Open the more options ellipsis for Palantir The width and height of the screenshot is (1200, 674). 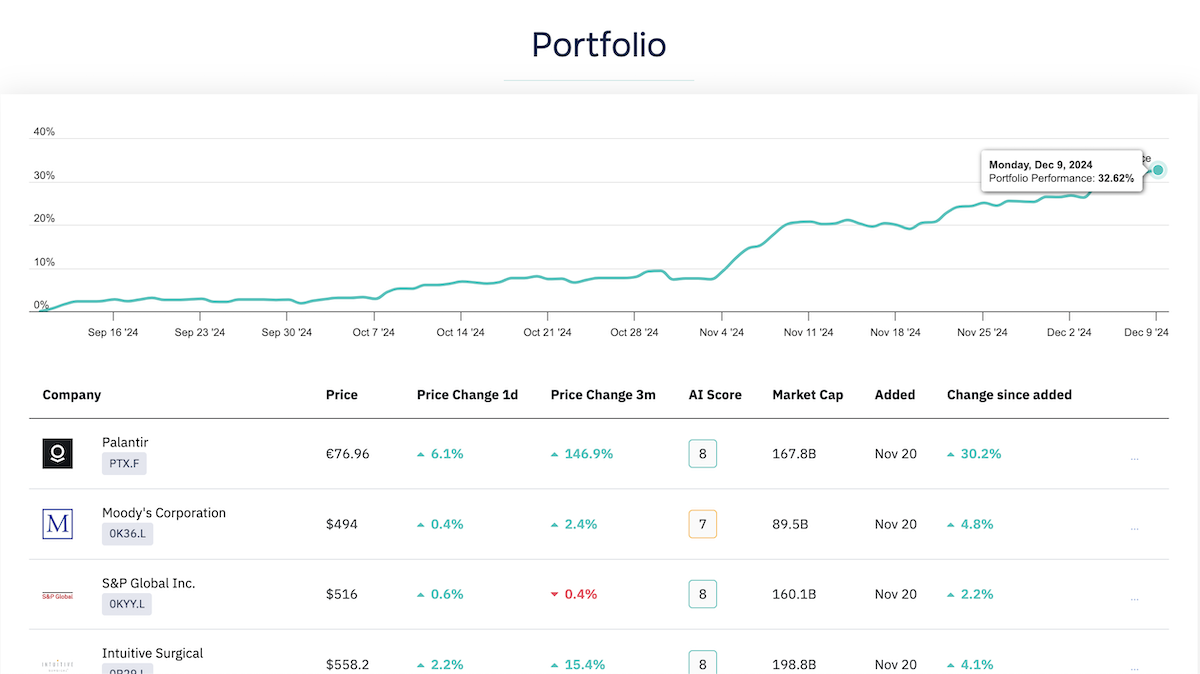point(1134,456)
